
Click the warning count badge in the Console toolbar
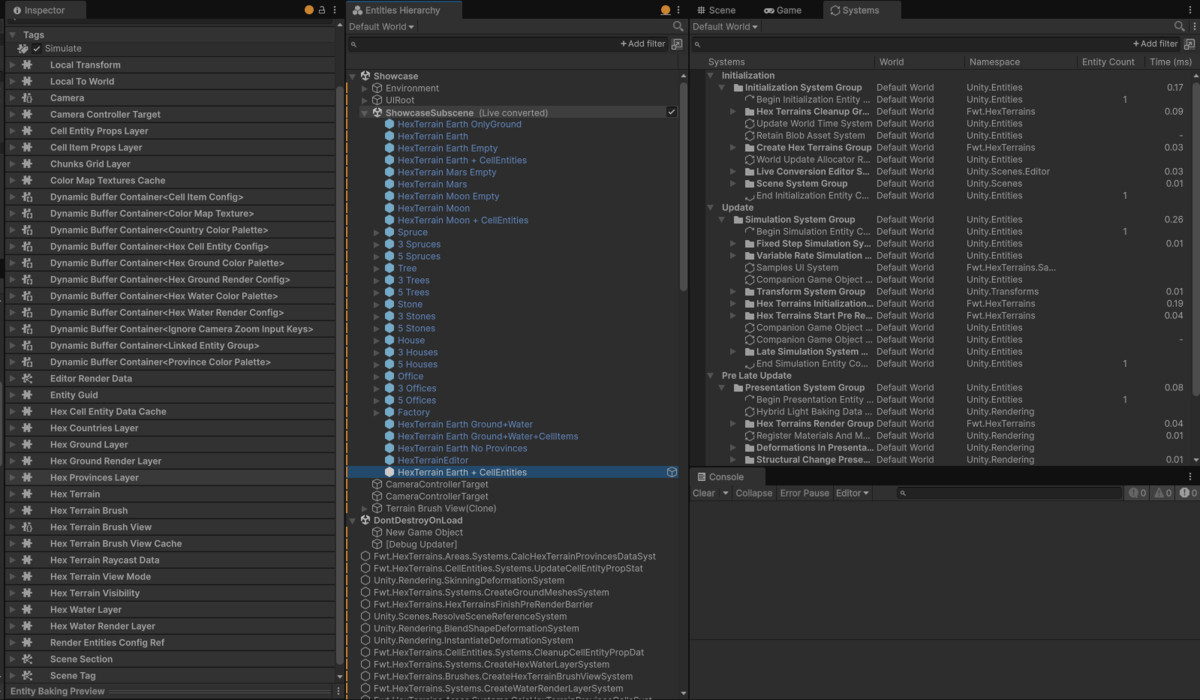1160,492
